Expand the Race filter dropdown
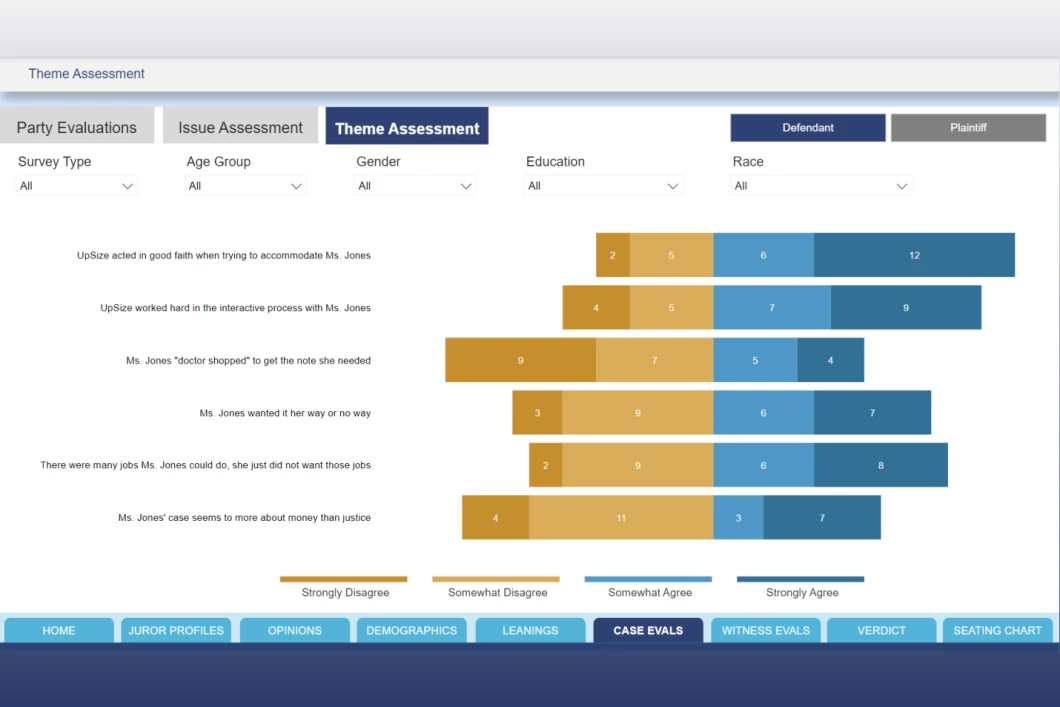This screenshot has height=707, width=1060. point(821,186)
